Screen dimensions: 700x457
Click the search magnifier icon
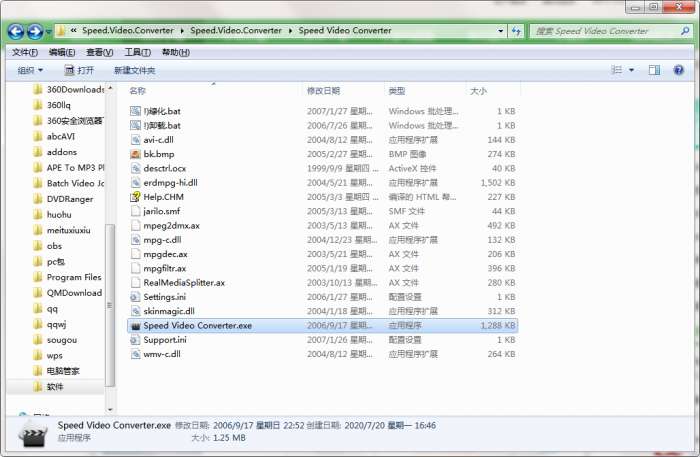(x=685, y=31)
